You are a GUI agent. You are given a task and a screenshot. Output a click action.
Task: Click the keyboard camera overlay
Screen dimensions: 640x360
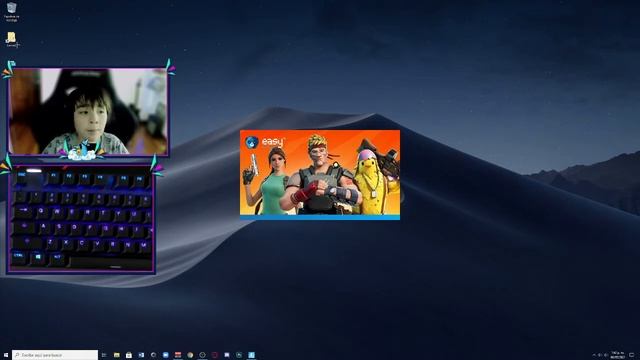click(81, 219)
